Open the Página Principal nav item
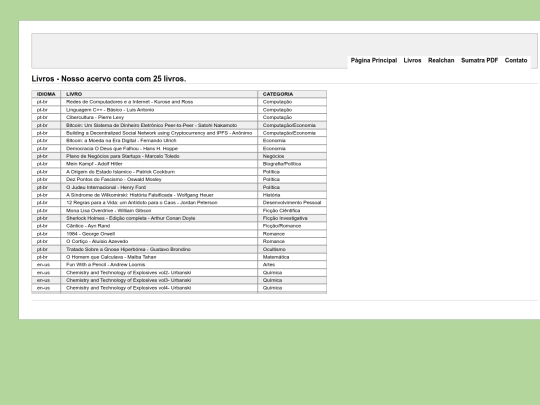The height and width of the screenshot is (405, 540). 374,60
